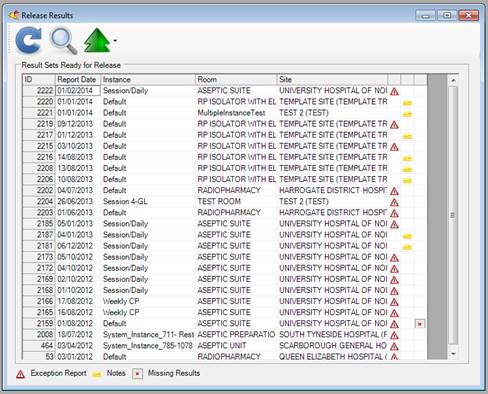Select the 16/08/2012 report date cell
Screen dimensions: 488x394
click(78, 312)
